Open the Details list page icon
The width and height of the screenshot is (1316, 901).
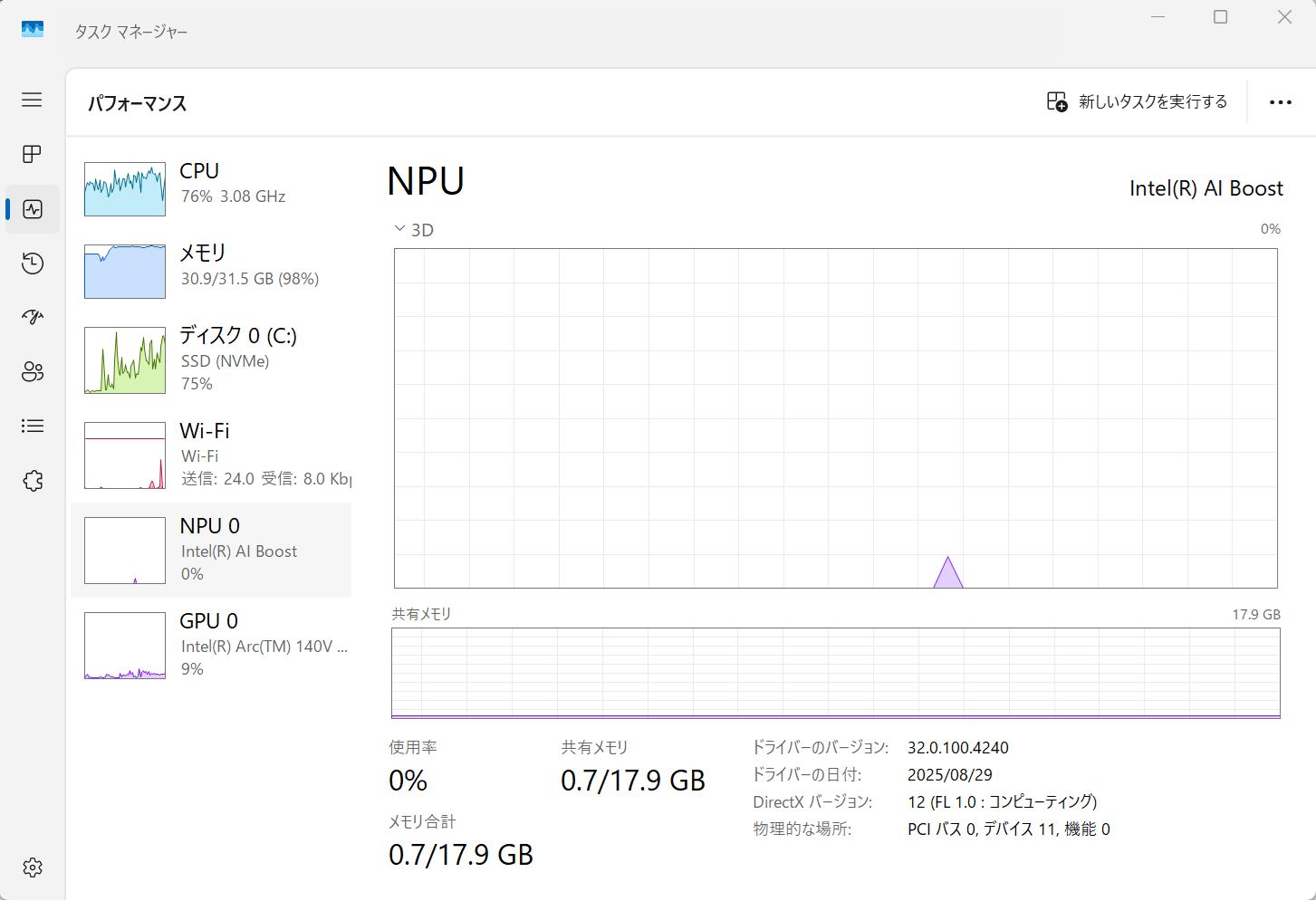[x=33, y=426]
